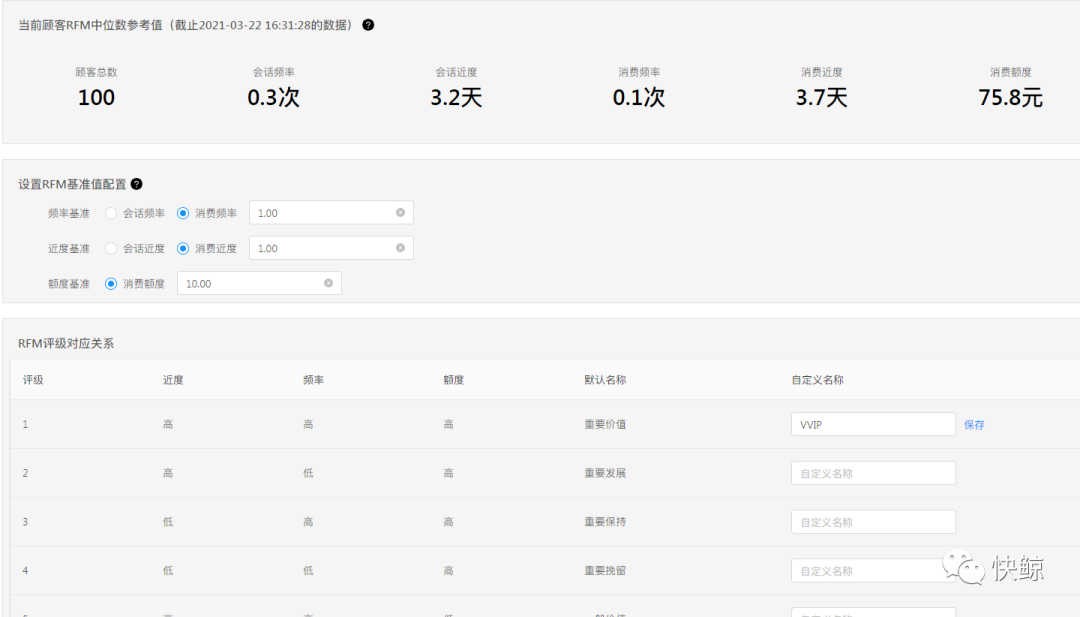Click help icon next to 设置RFM基准值配置
Viewport: 1080px width, 617px height.
(x=136, y=184)
